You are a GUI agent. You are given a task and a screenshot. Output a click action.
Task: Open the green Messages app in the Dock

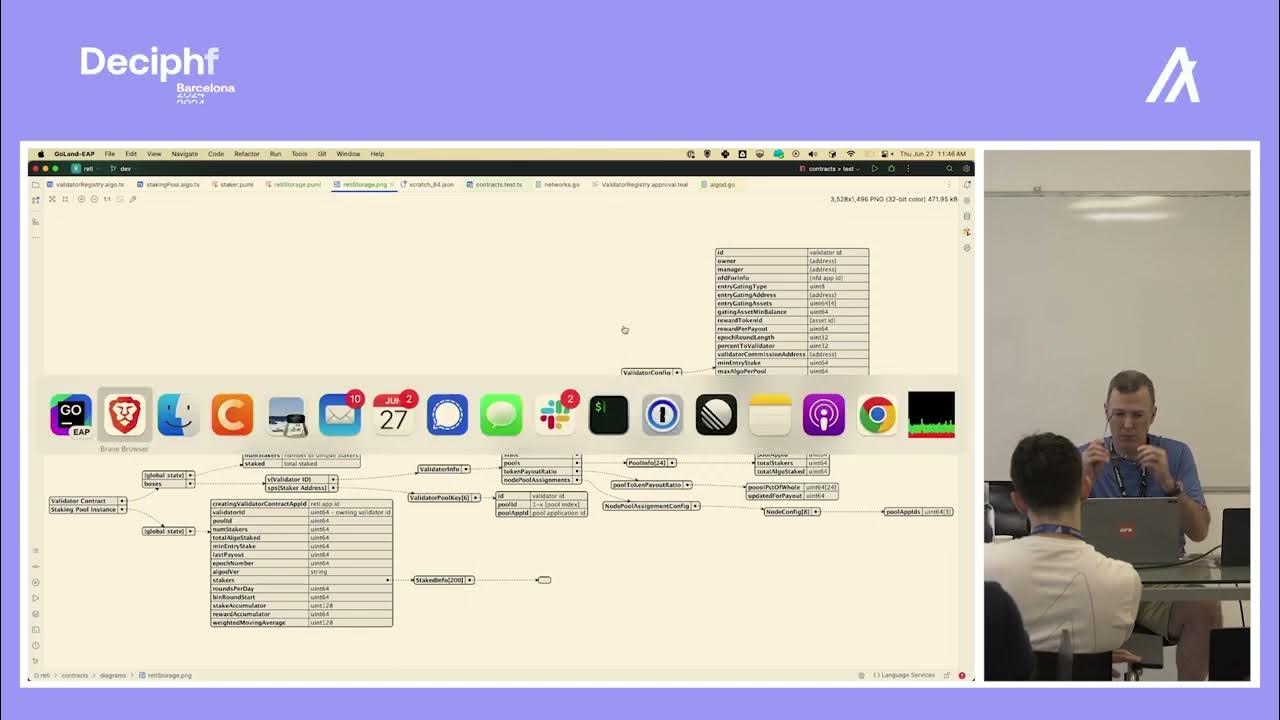[x=501, y=415]
